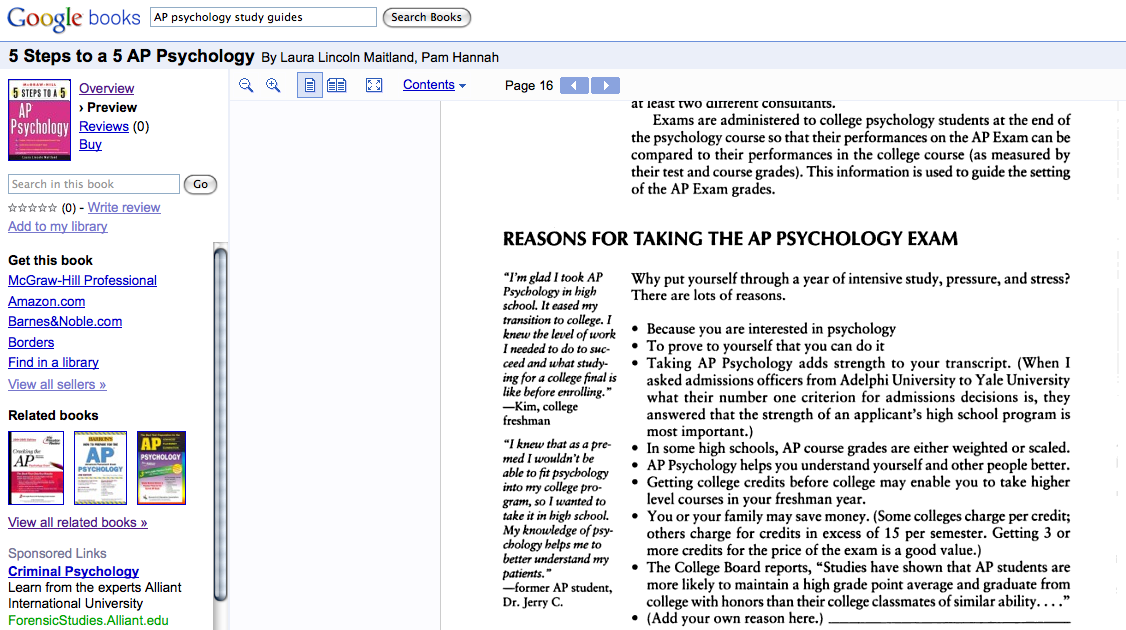1126x630 pixels.
Task: Click the 'Get this book' heading
Action: [50, 261]
